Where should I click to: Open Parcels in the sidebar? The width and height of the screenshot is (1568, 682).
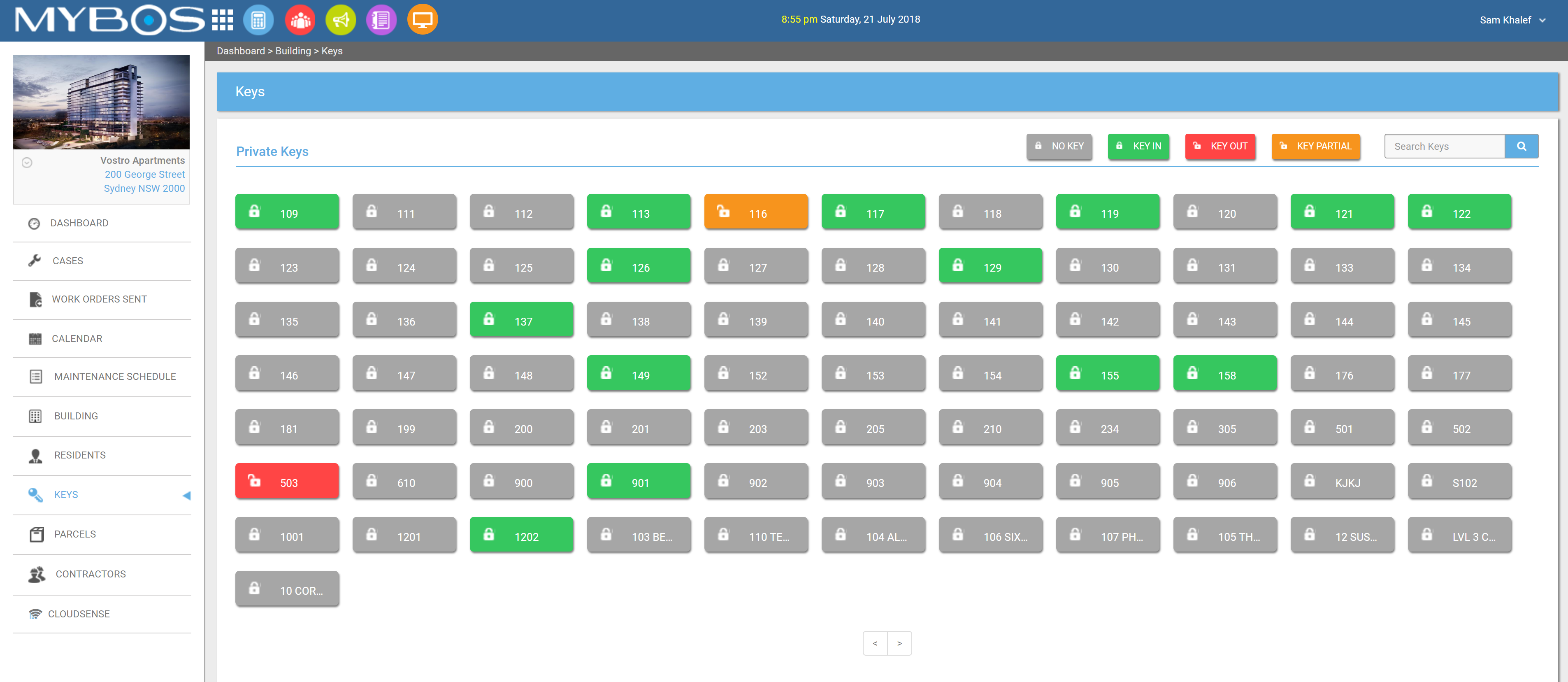click(x=75, y=534)
